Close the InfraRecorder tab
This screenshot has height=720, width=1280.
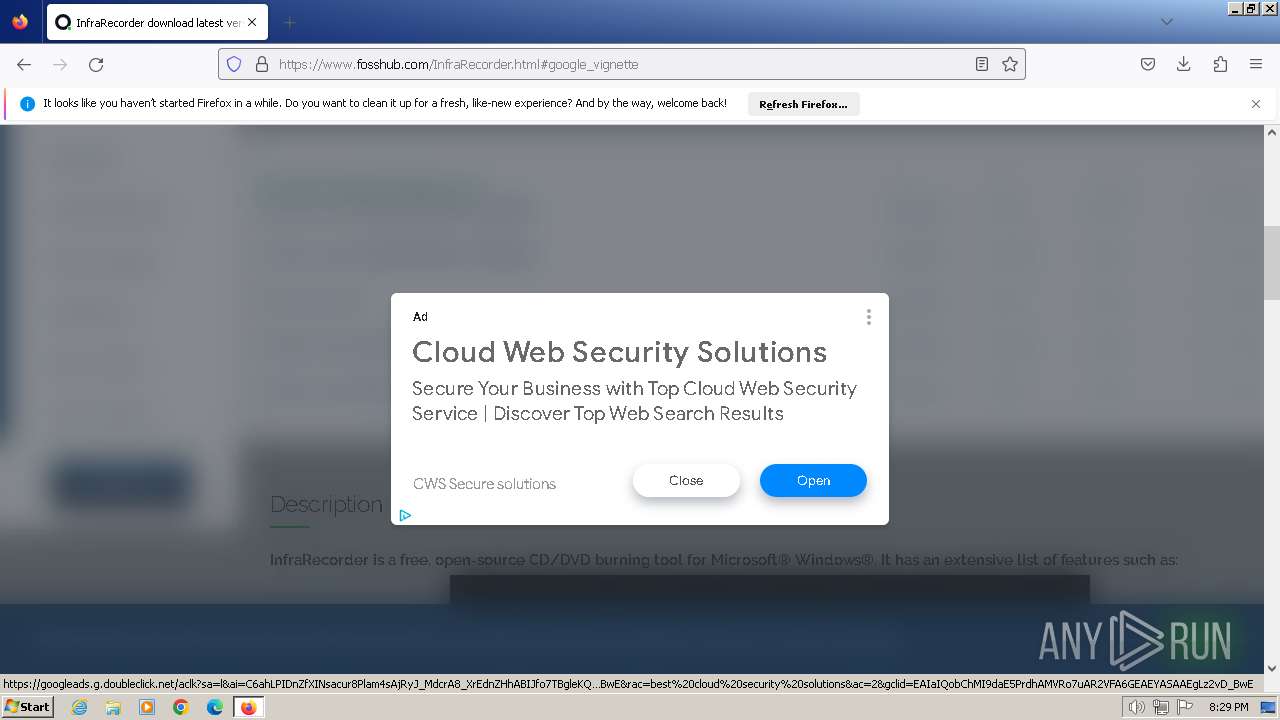point(251,22)
